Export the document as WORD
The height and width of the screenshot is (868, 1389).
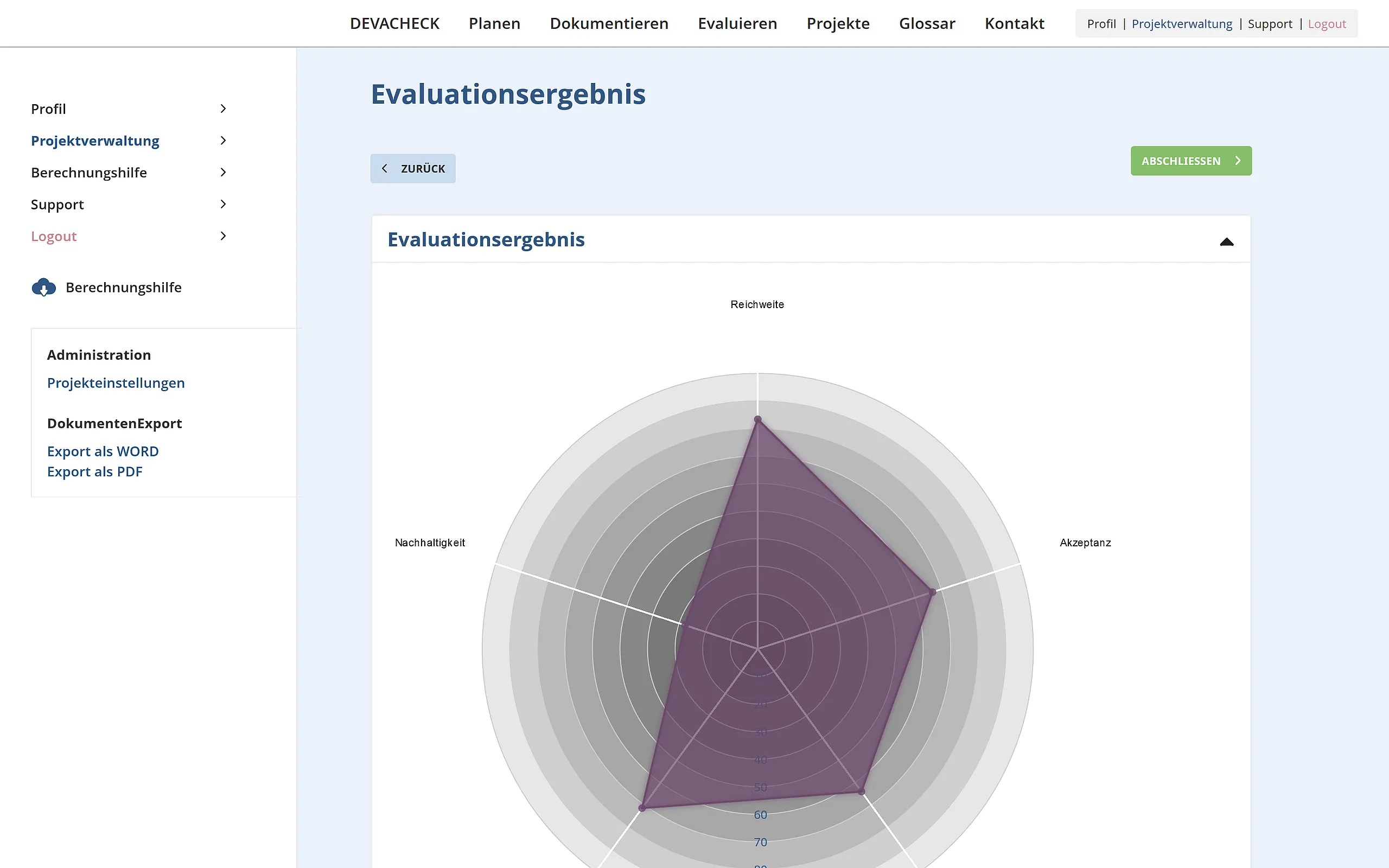(x=103, y=451)
